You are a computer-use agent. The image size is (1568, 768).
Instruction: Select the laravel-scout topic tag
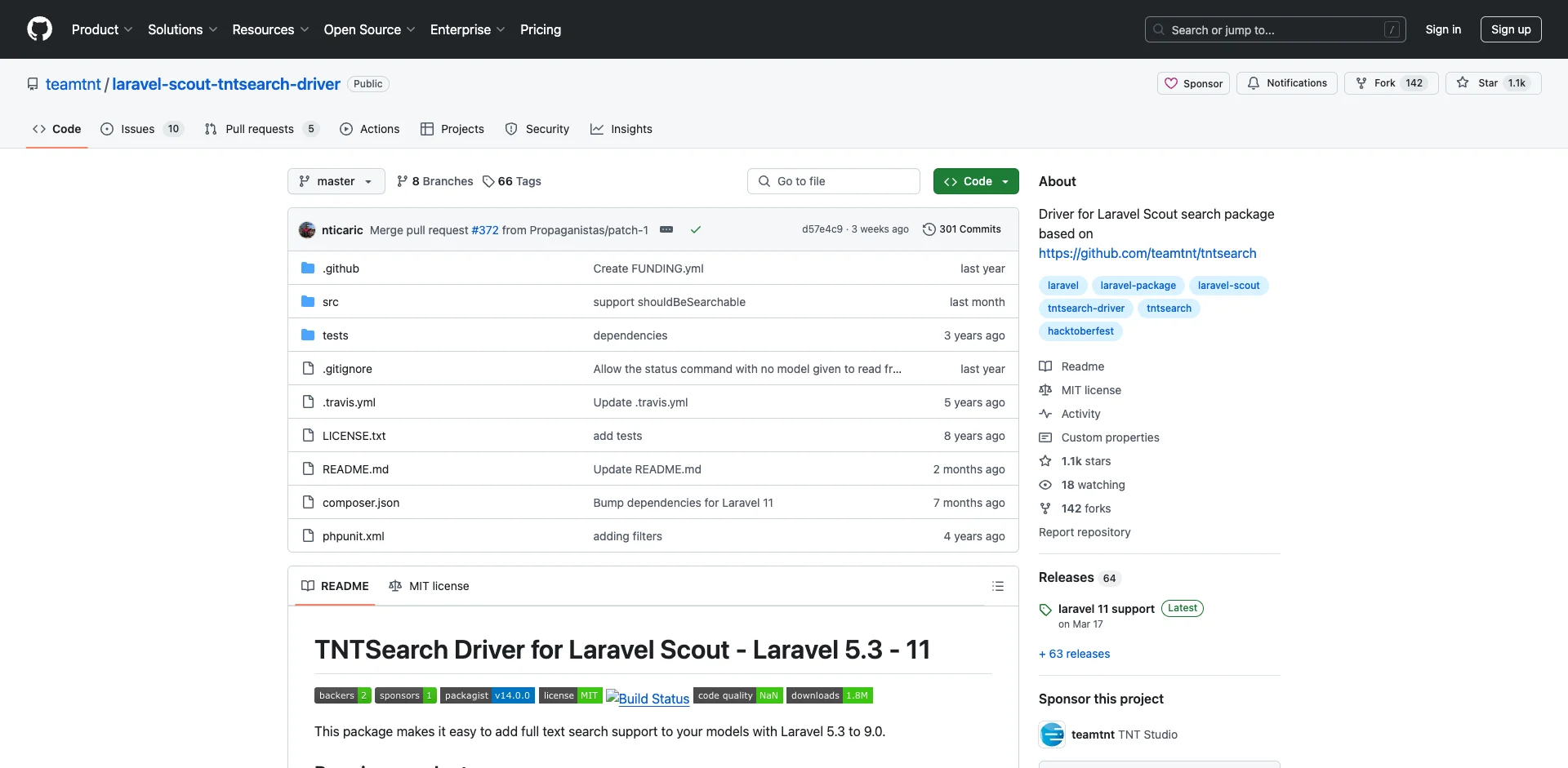click(x=1228, y=286)
